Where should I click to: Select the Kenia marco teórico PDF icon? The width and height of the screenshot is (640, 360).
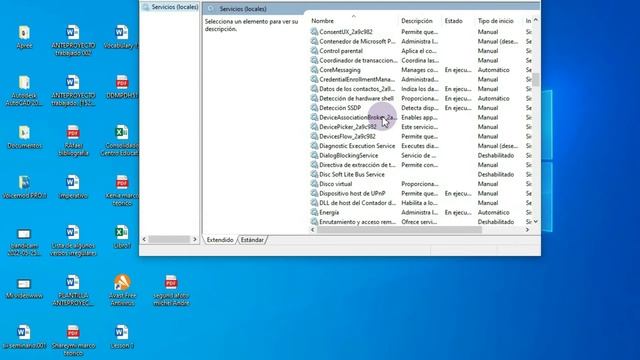(122, 182)
